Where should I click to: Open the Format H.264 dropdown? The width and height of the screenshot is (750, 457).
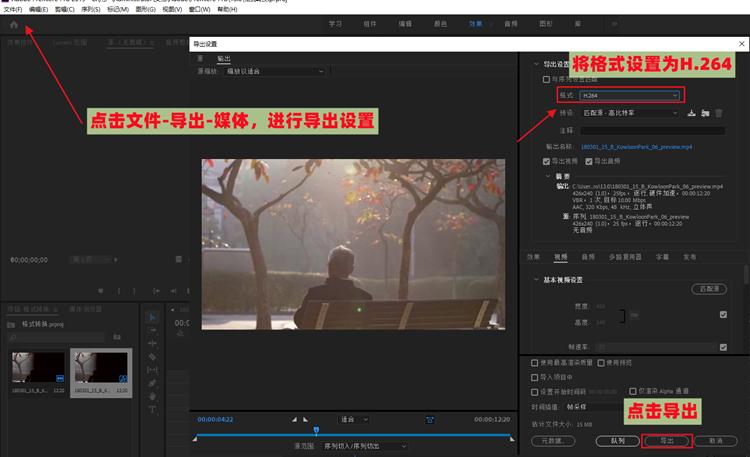629,95
